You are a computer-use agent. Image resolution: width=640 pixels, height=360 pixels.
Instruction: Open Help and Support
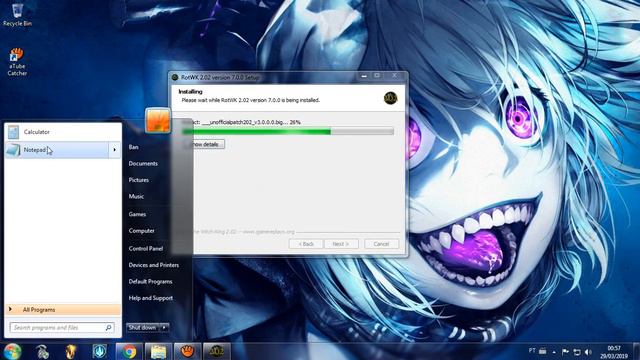pos(151,298)
